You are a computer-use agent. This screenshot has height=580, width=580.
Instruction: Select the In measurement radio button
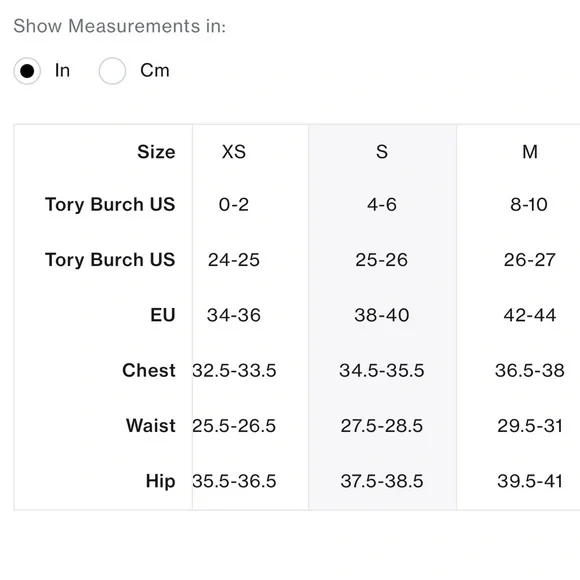tap(27, 71)
